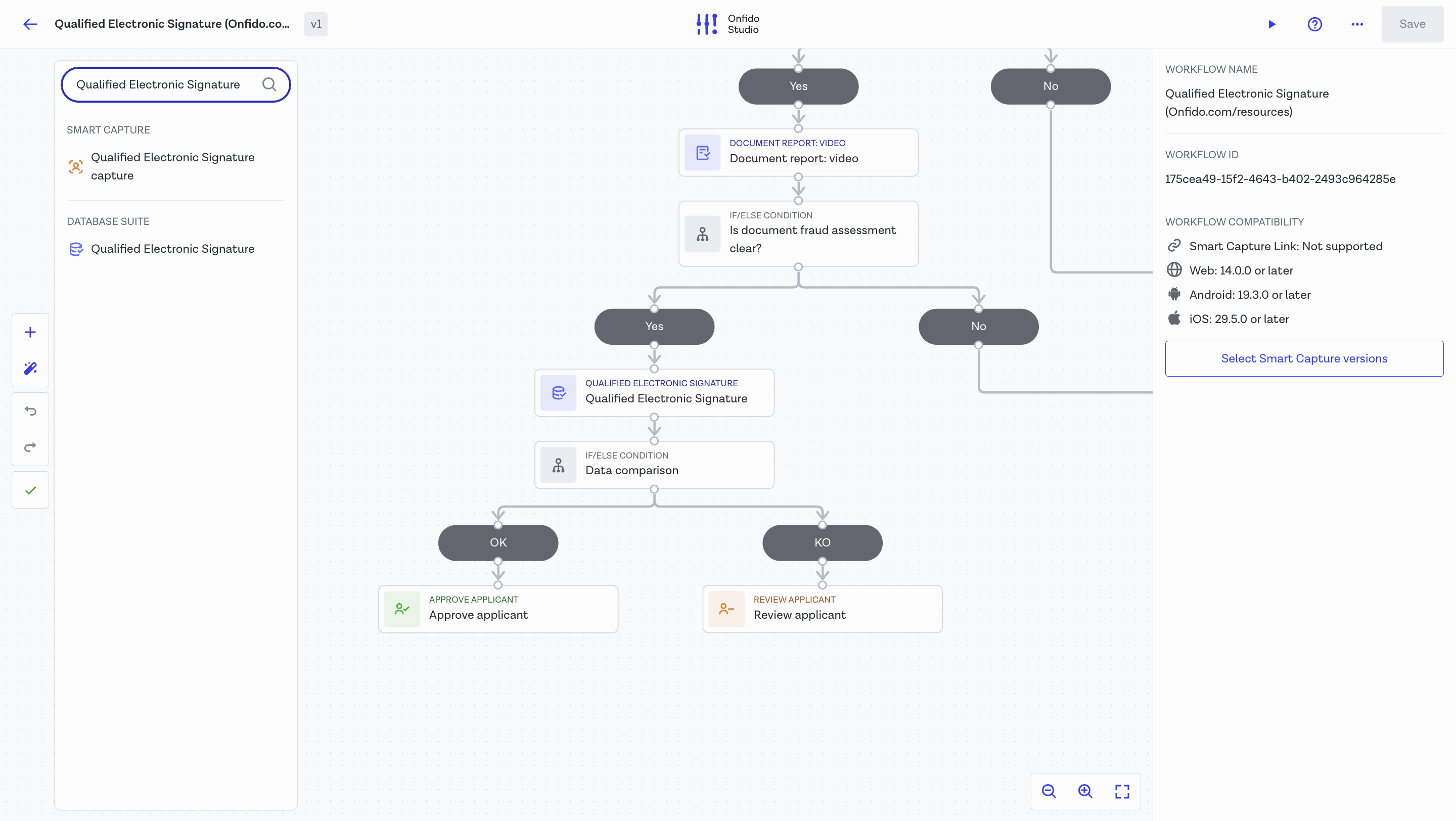The height and width of the screenshot is (821, 1456).
Task: Click 'Android: 19.3.0 or later' text
Action: click(x=1249, y=295)
